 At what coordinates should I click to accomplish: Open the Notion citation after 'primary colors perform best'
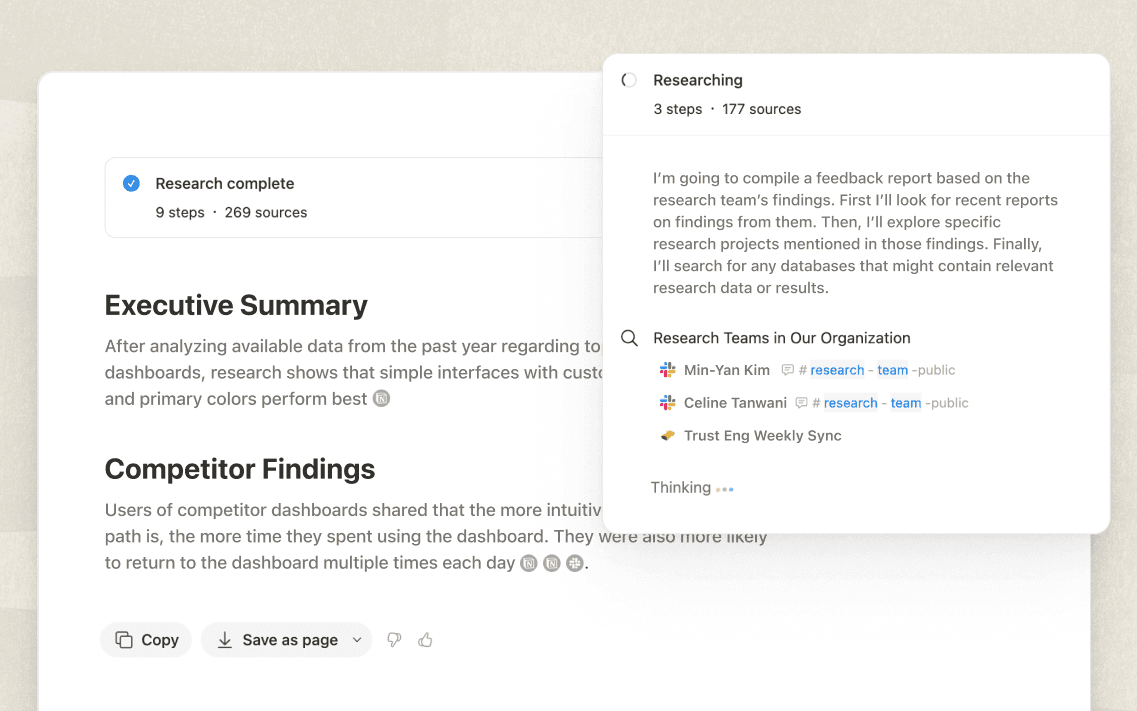[379, 399]
